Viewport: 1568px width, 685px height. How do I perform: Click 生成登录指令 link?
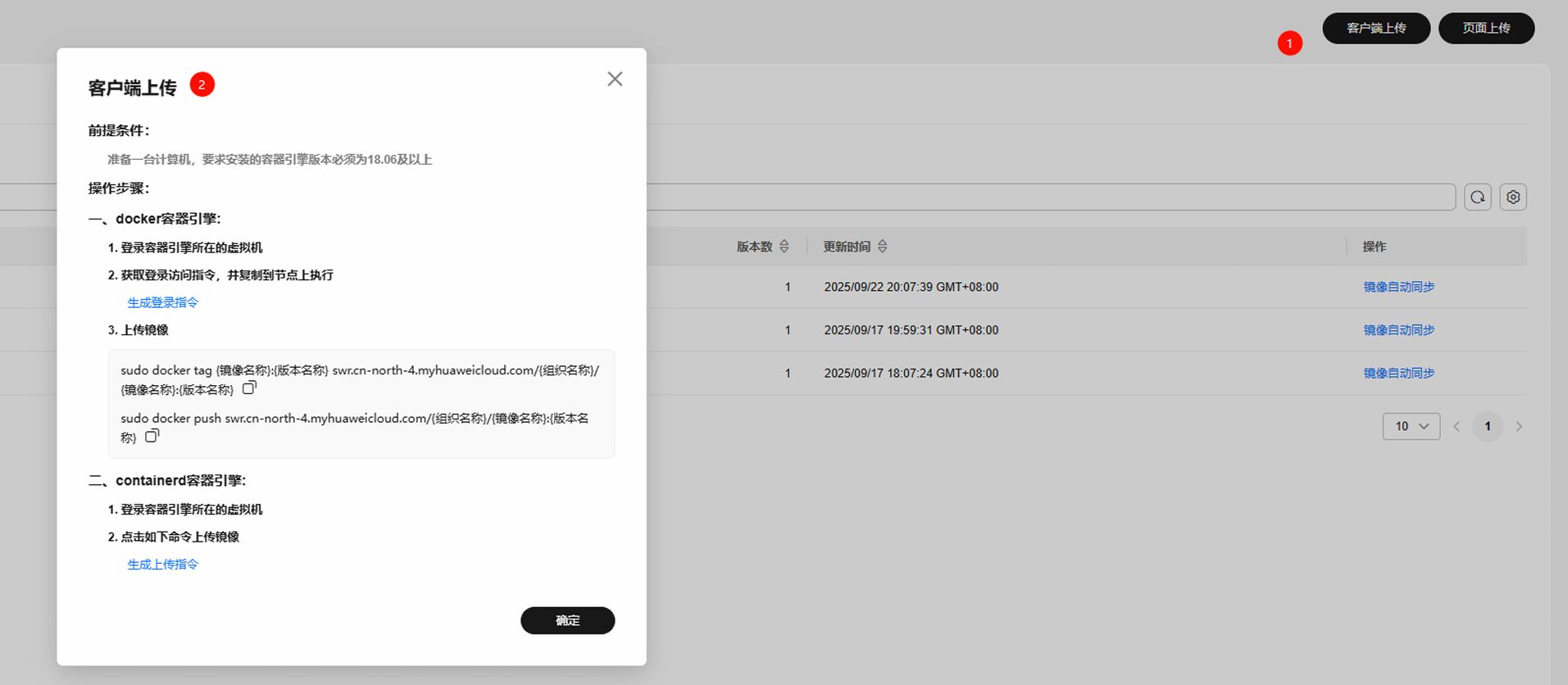point(162,302)
